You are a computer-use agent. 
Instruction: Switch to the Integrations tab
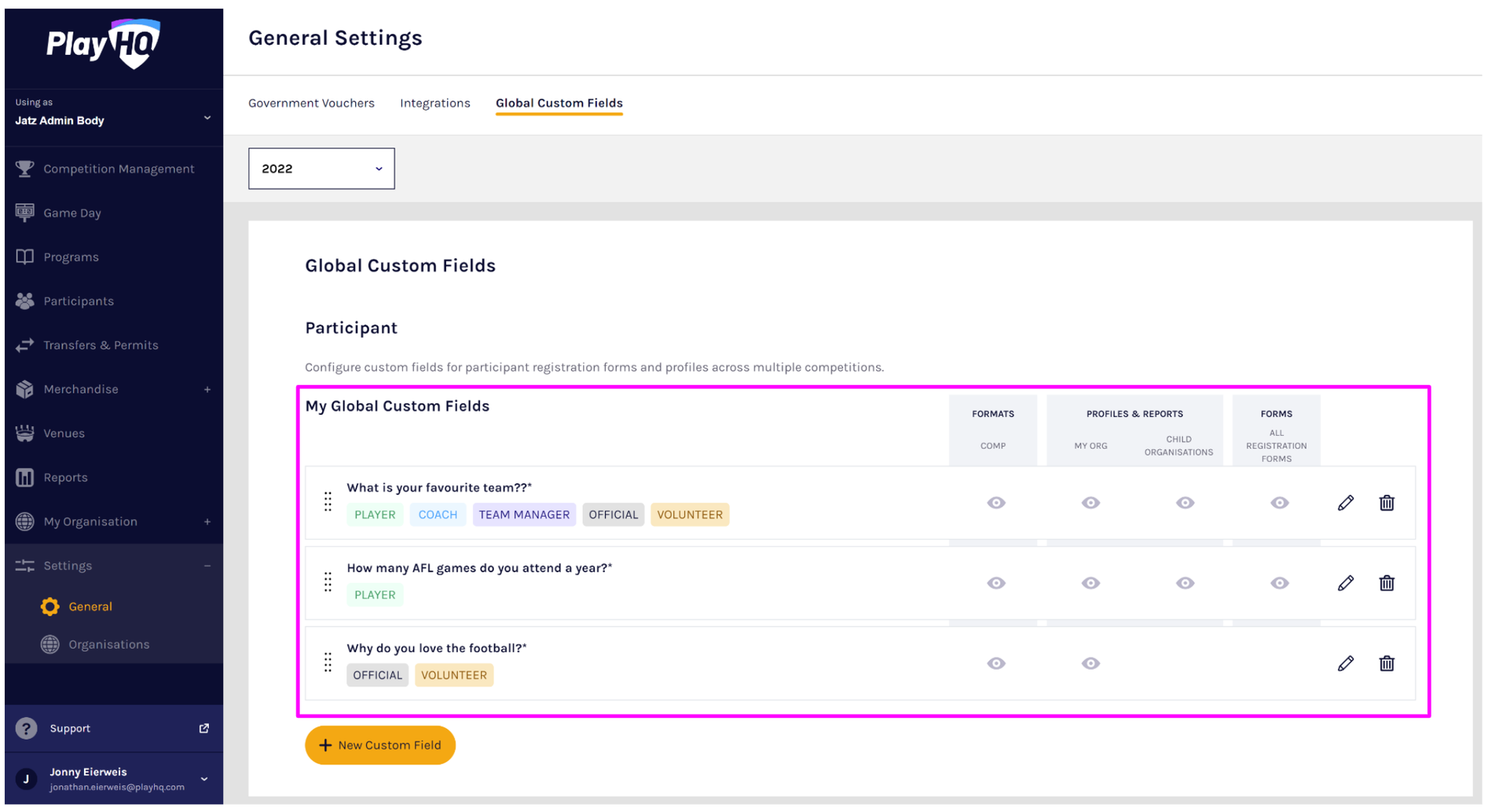tap(434, 103)
